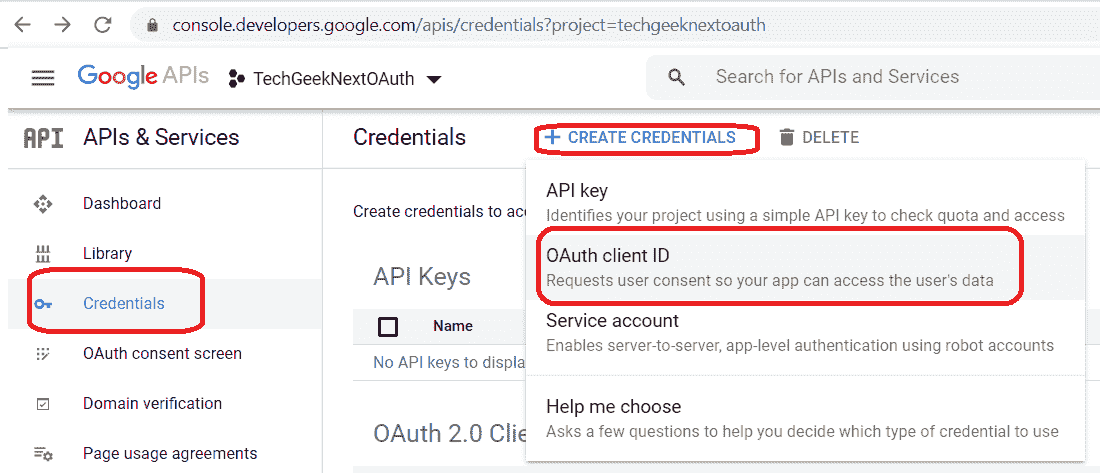Click the Name column header
Viewport: 1100px width, 476px height.
coord(452,326)
